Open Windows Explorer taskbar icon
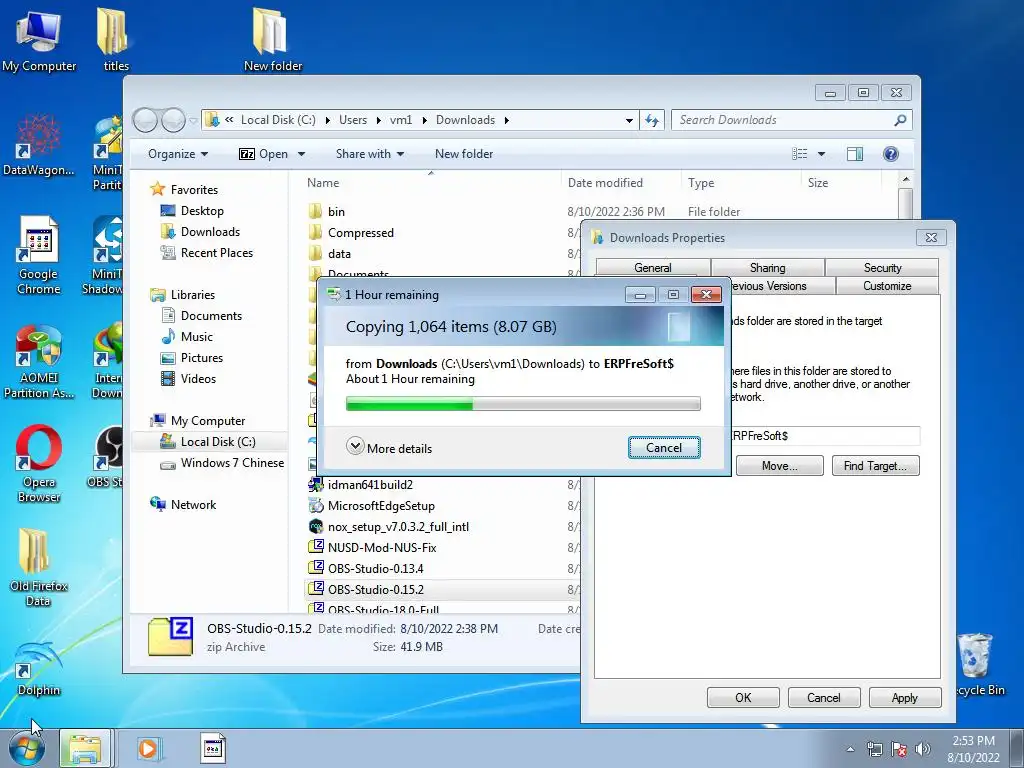Screen dimensions: 1024x768 click(x=86, y=748)
